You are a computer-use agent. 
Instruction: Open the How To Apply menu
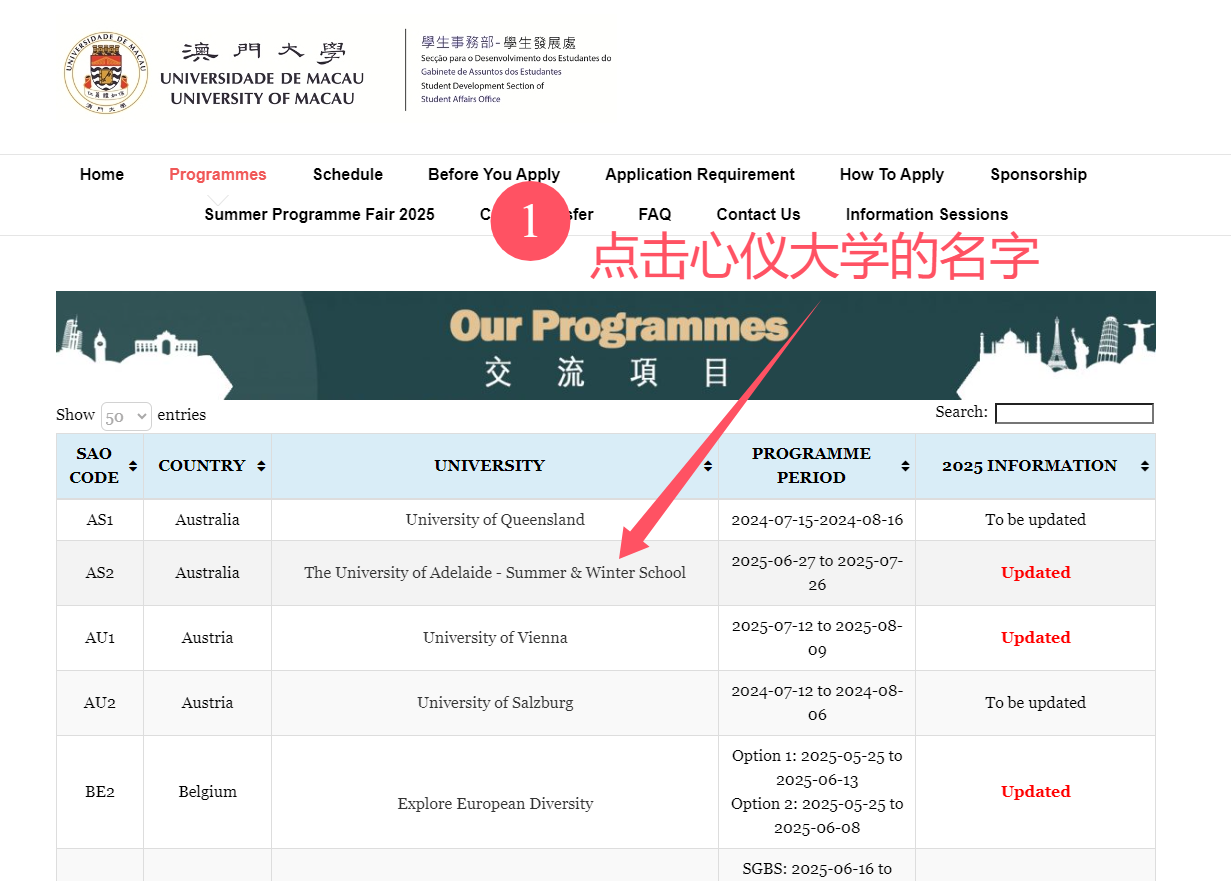[x=892, y=174]
